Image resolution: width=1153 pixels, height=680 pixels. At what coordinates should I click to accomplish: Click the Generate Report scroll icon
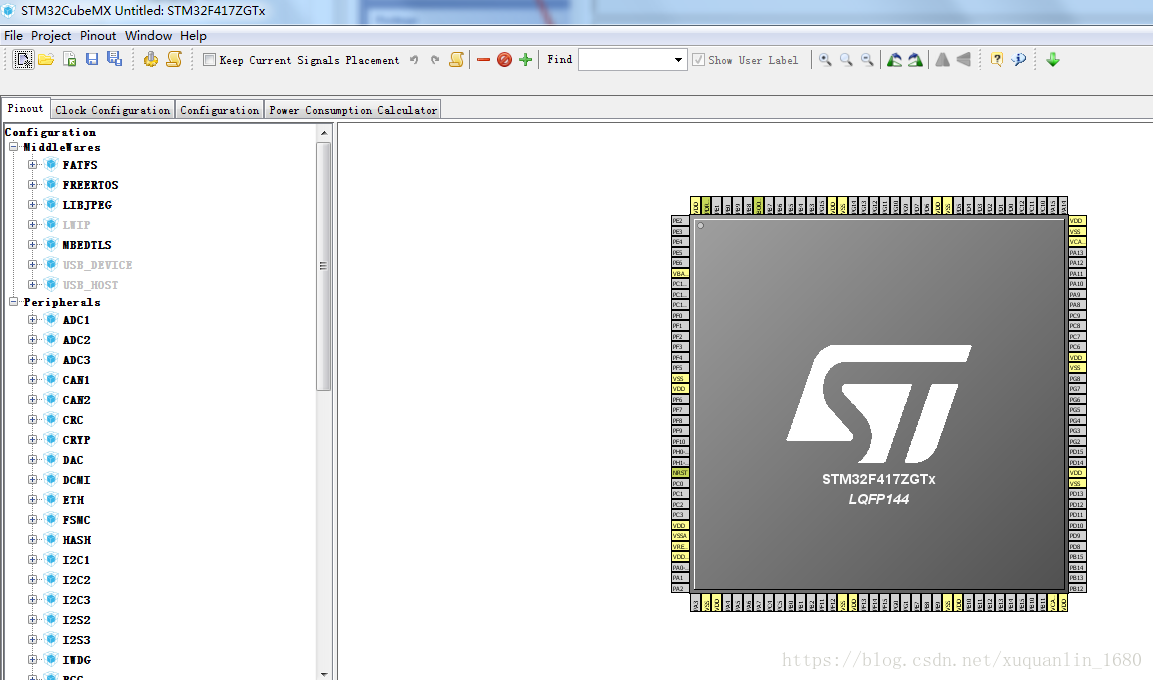174,60
